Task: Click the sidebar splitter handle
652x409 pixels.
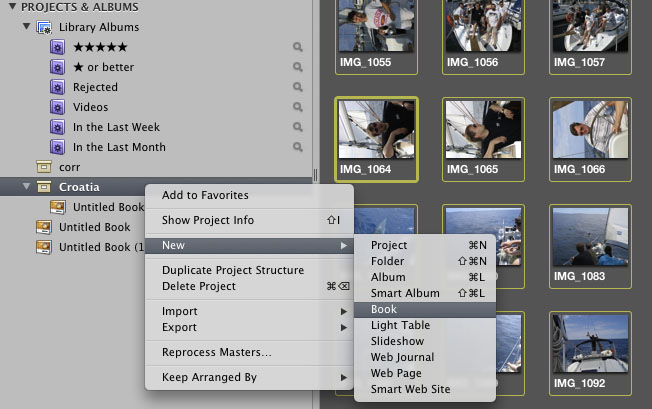Action: pos(315,175)
